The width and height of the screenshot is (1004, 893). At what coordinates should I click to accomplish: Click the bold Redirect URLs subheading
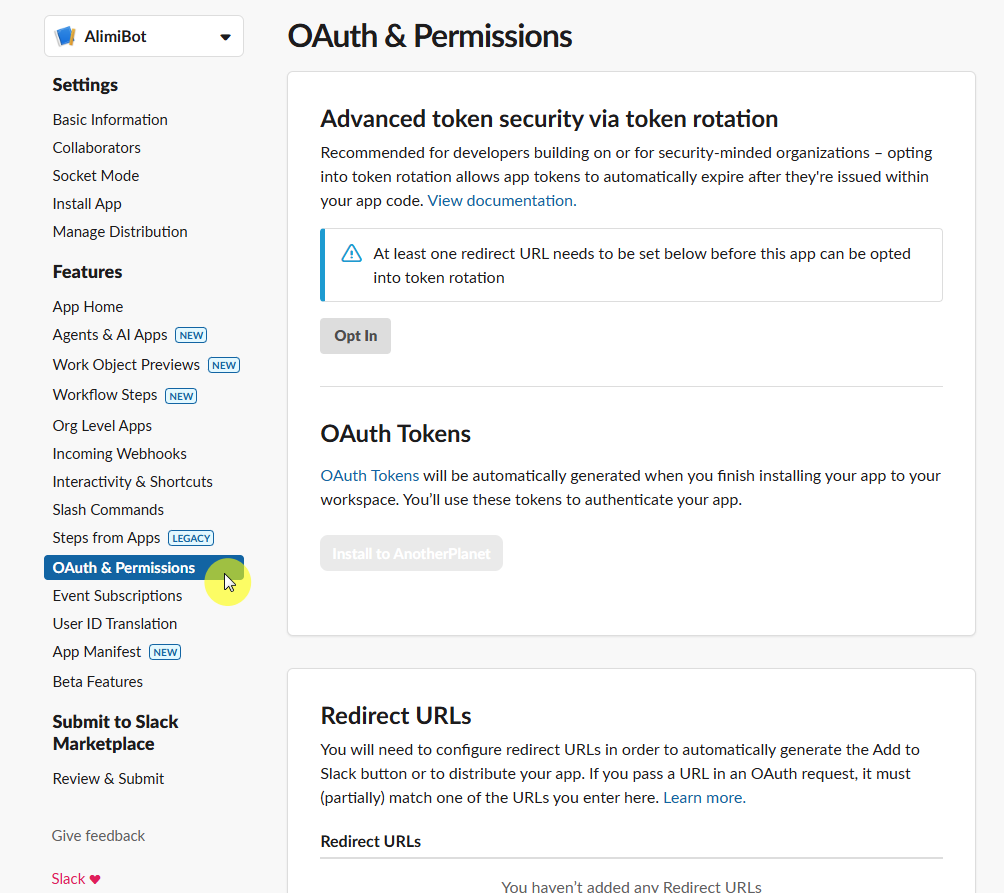[371, 842]
